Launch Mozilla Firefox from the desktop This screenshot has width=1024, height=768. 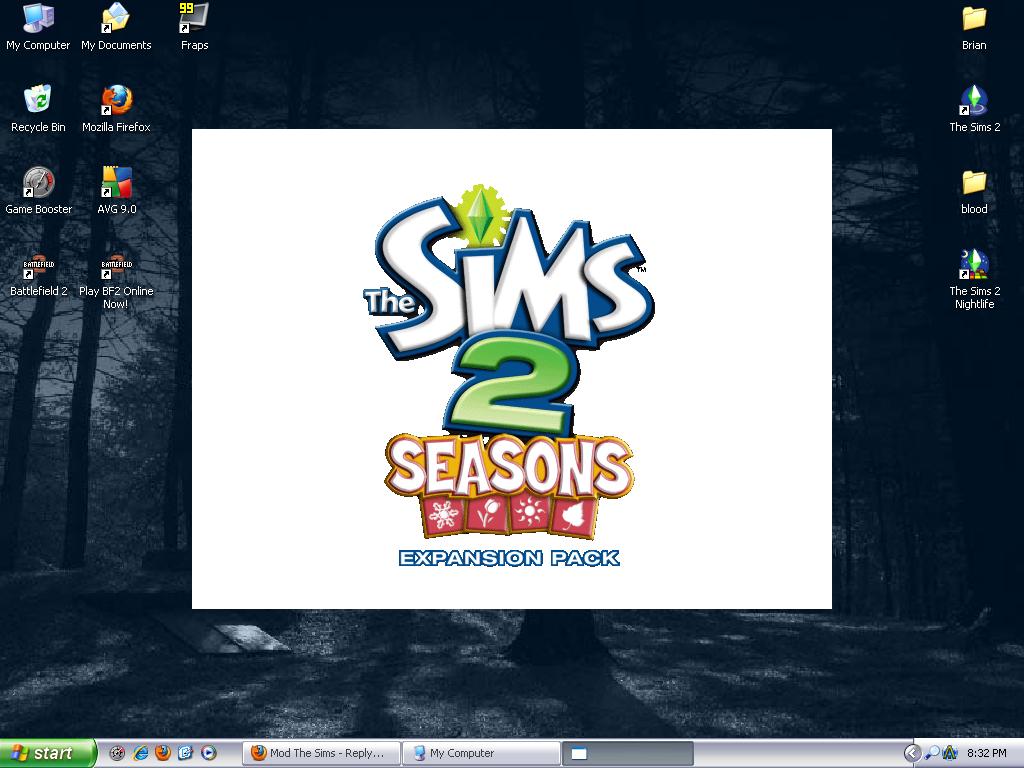115,107
